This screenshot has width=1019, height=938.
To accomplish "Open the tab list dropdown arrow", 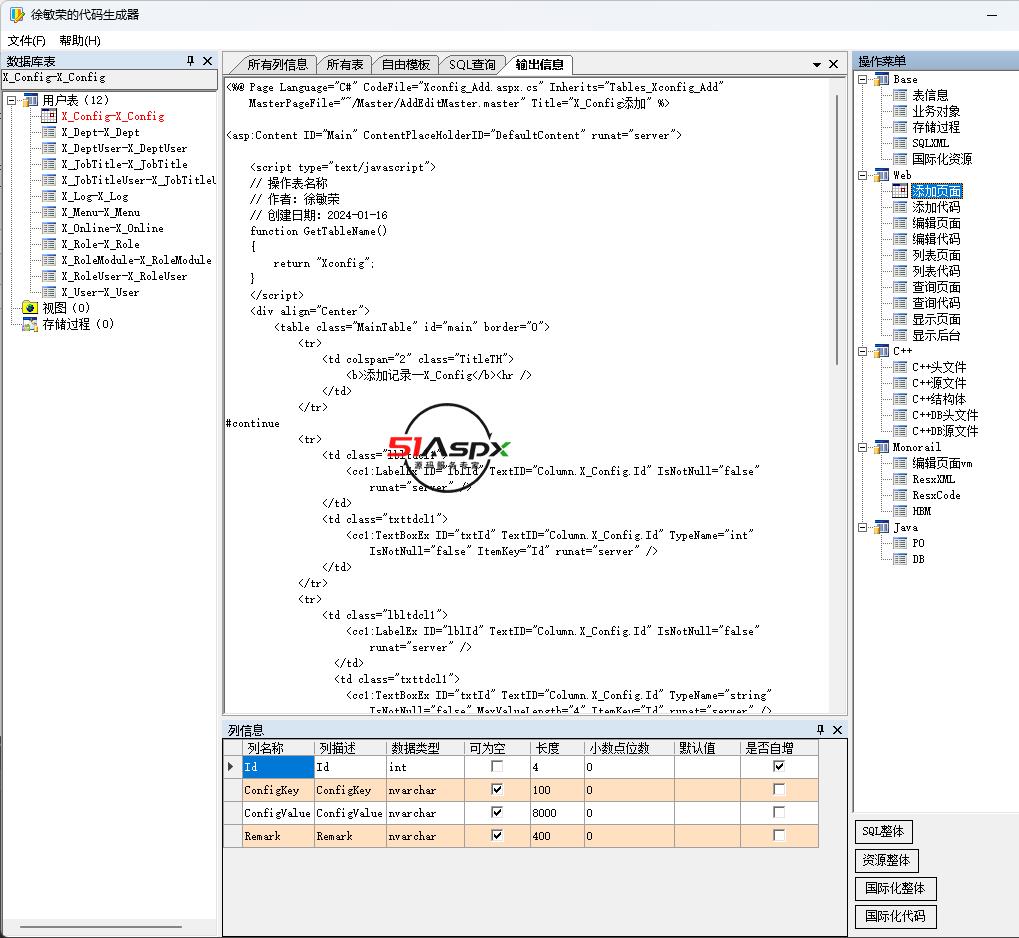I will 817,64.
